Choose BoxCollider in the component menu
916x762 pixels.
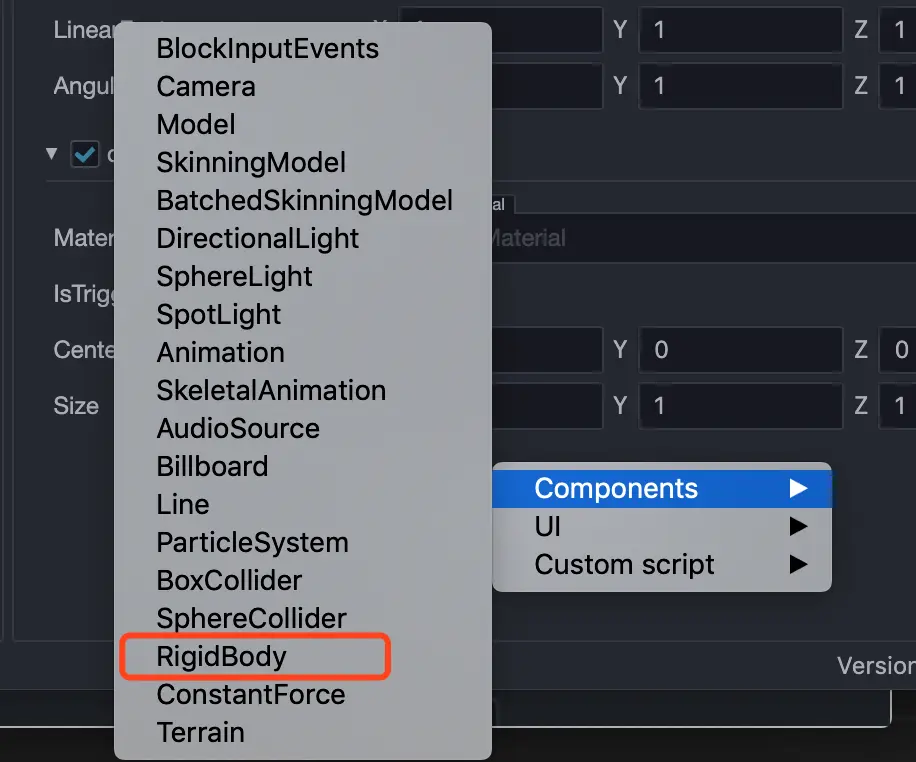pyautogui.click(x=229, y=581)
